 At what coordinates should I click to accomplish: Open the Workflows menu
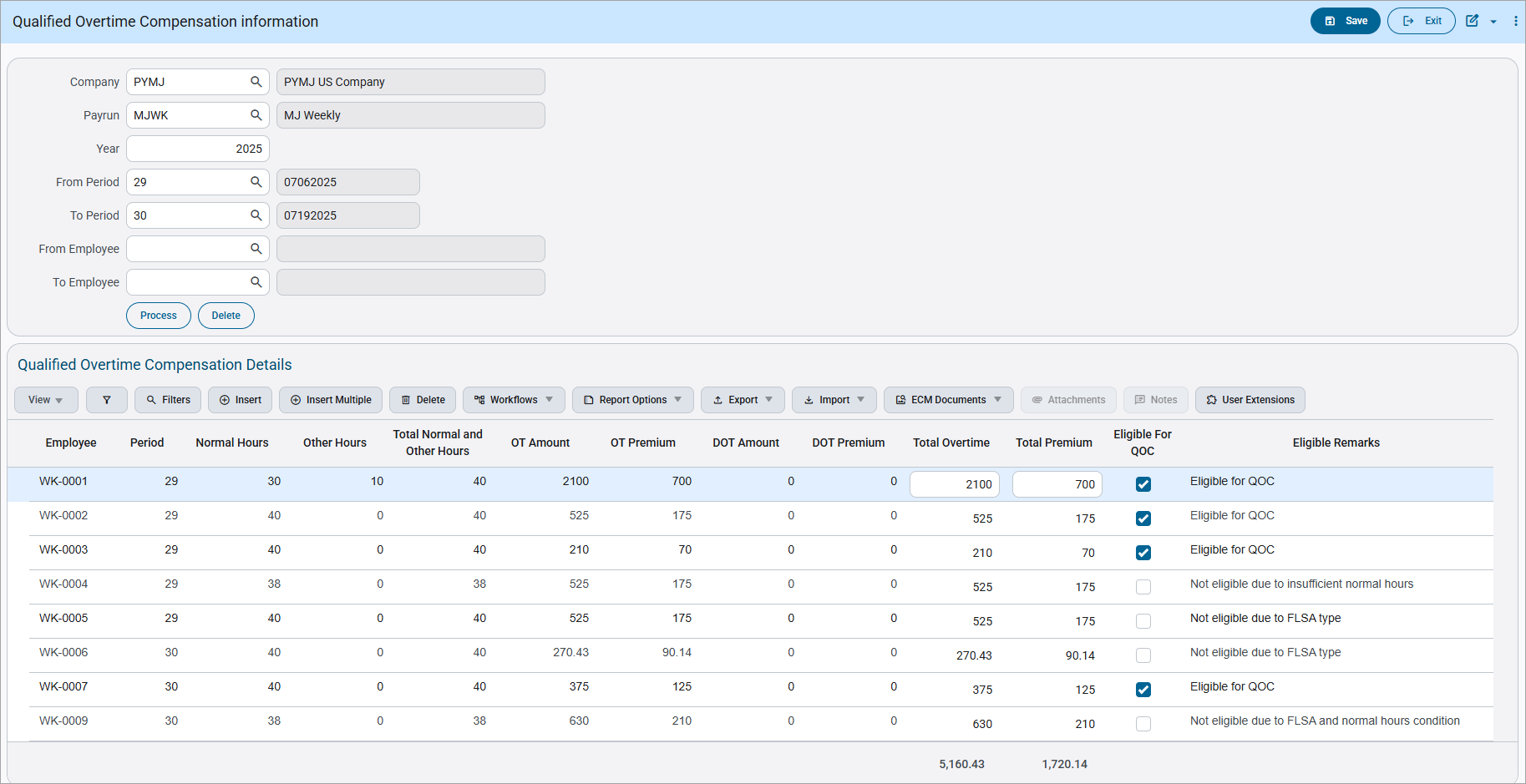(514, 400)
